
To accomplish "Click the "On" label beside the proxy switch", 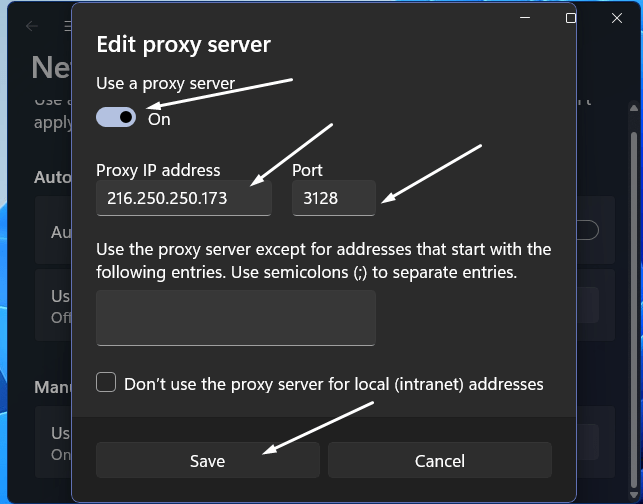I will coord(159,119).
